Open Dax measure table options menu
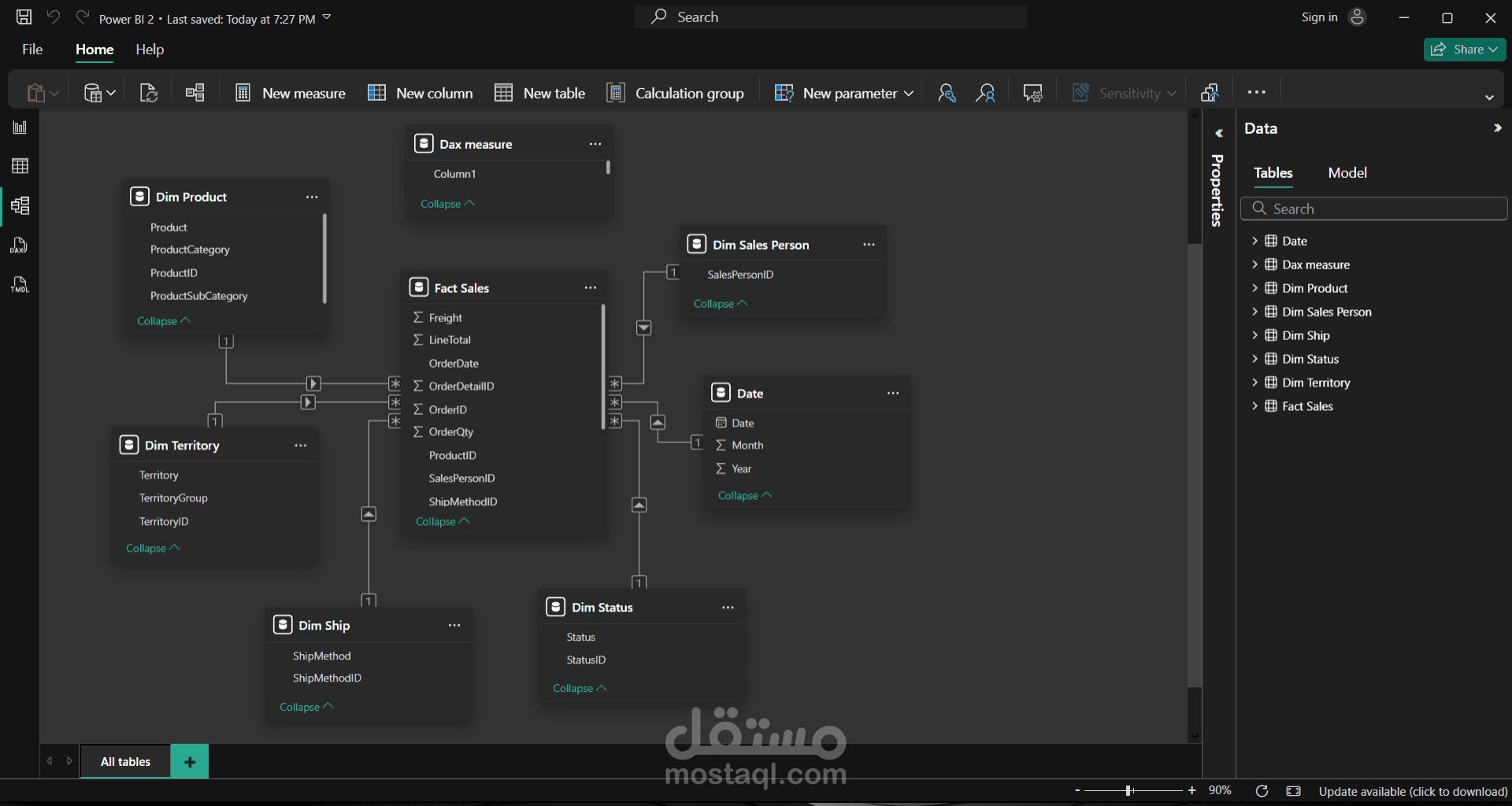The height and width of the screenshot is (806, 1512). pyautogui.click(x=595, y=144)
